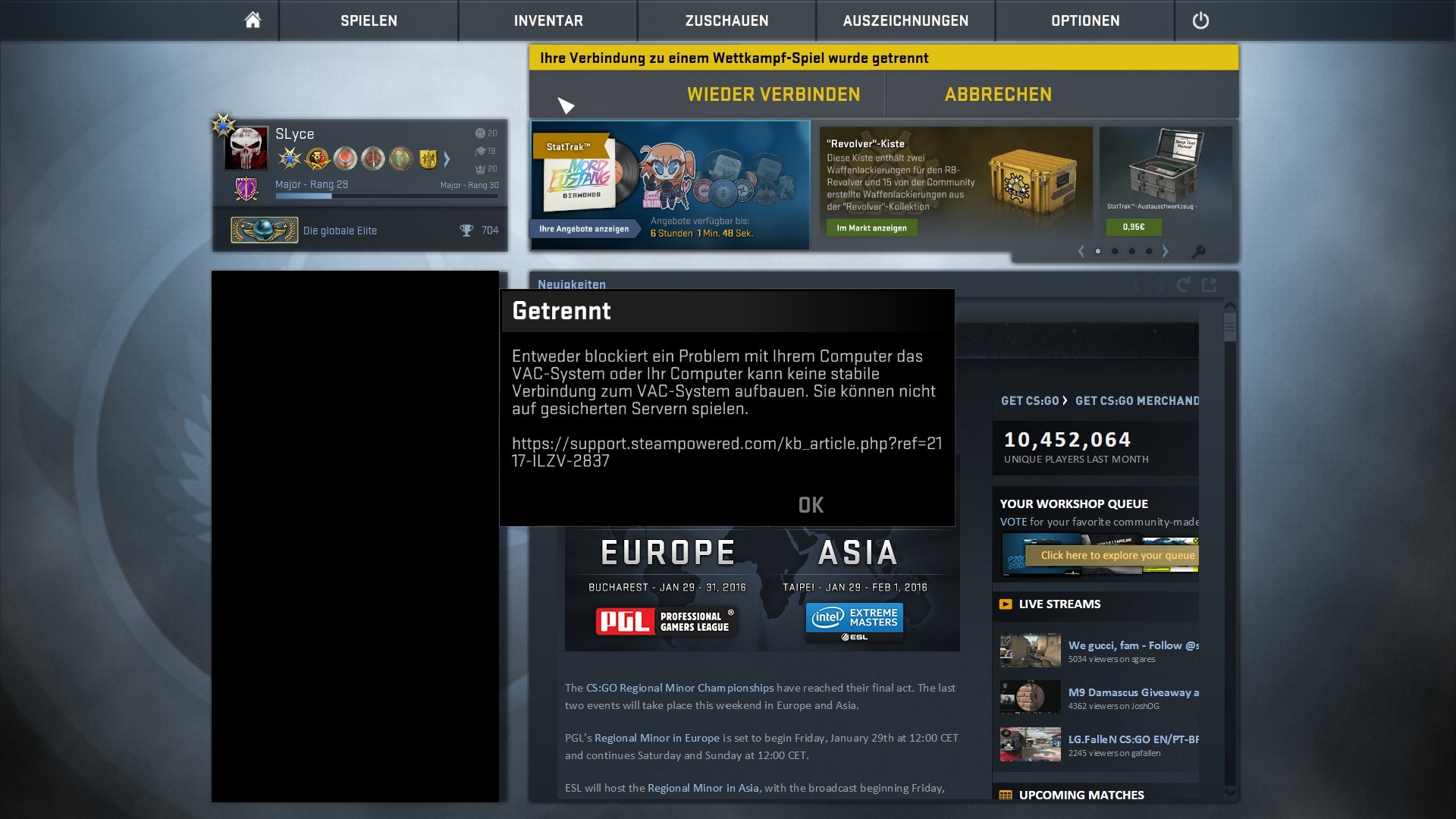Refresh the news panel with reload icon
This screenshot has width=1456, height=819.
point(1183,285)
